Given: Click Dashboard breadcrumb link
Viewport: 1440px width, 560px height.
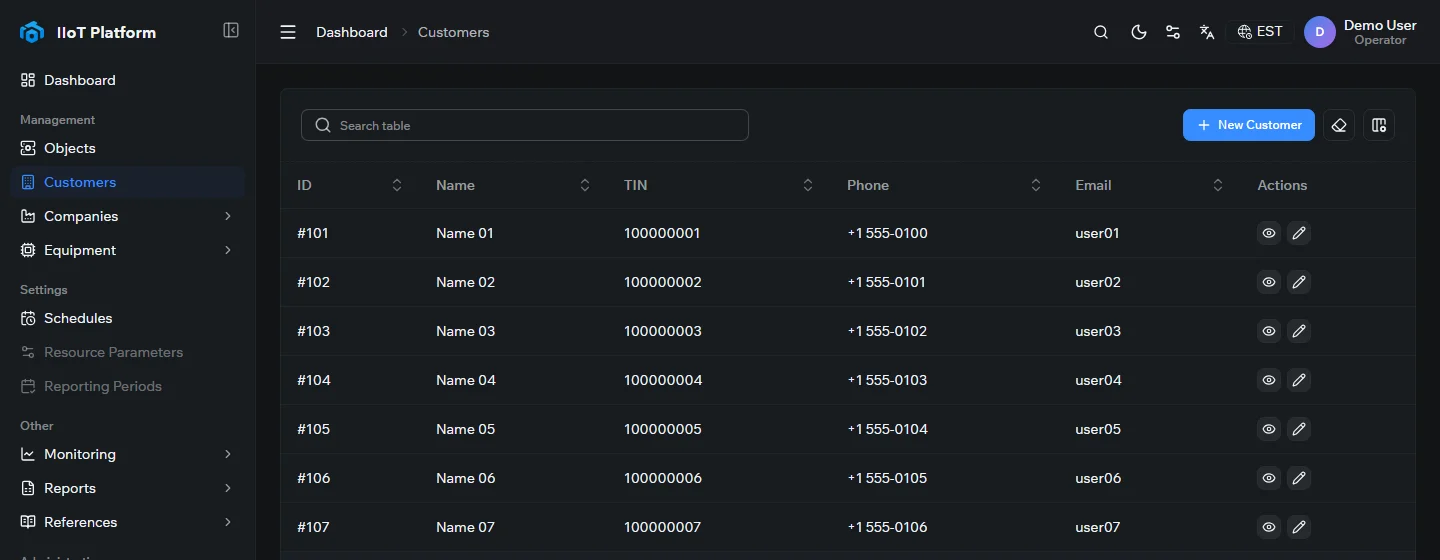Looking at the screenshot, I should pos(352,32).
